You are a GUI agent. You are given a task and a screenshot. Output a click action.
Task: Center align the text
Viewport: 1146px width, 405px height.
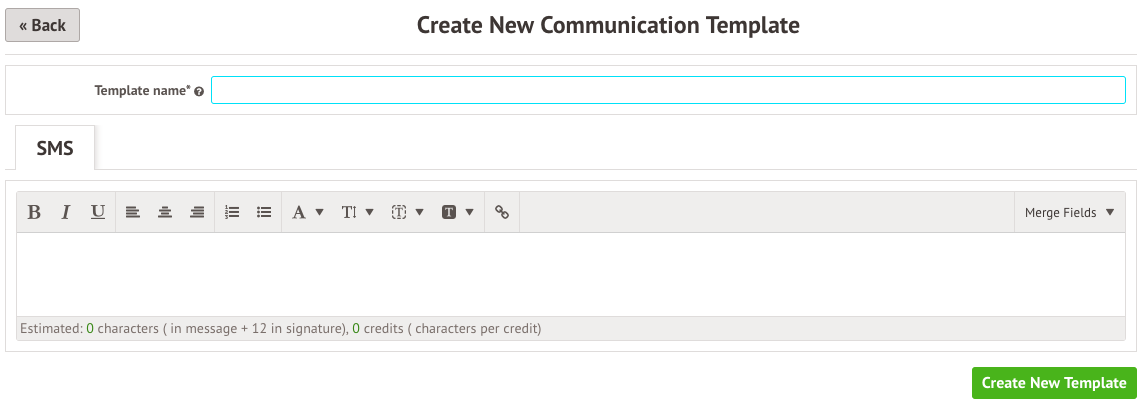coord(165,213)
